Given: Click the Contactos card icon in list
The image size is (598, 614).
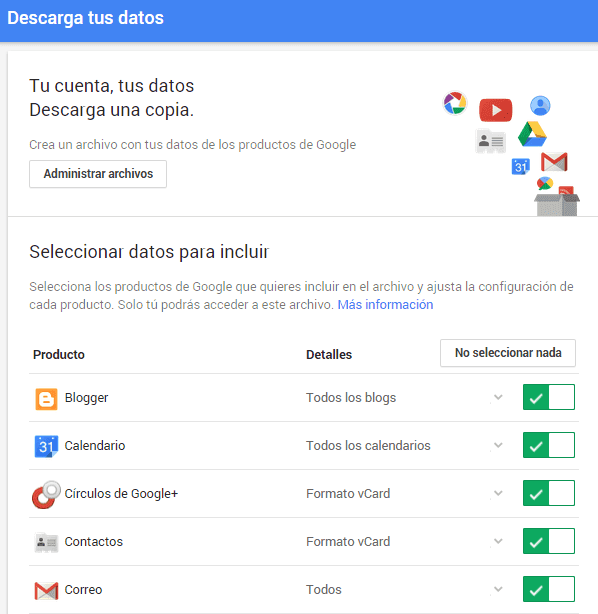Looking at the screenshot, I should (46, 542).
